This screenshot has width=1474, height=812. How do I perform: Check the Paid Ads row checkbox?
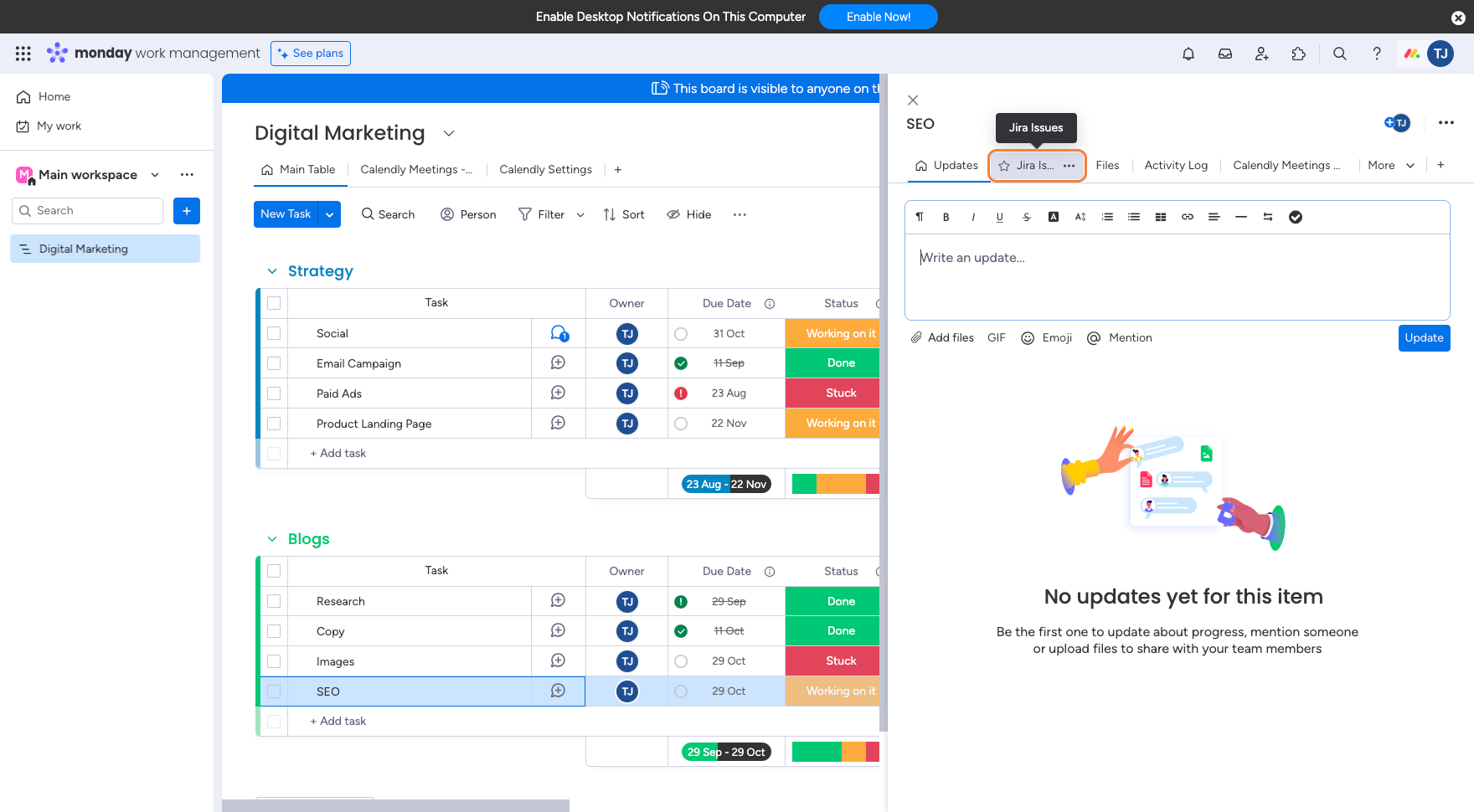click(x=274, y=393)
